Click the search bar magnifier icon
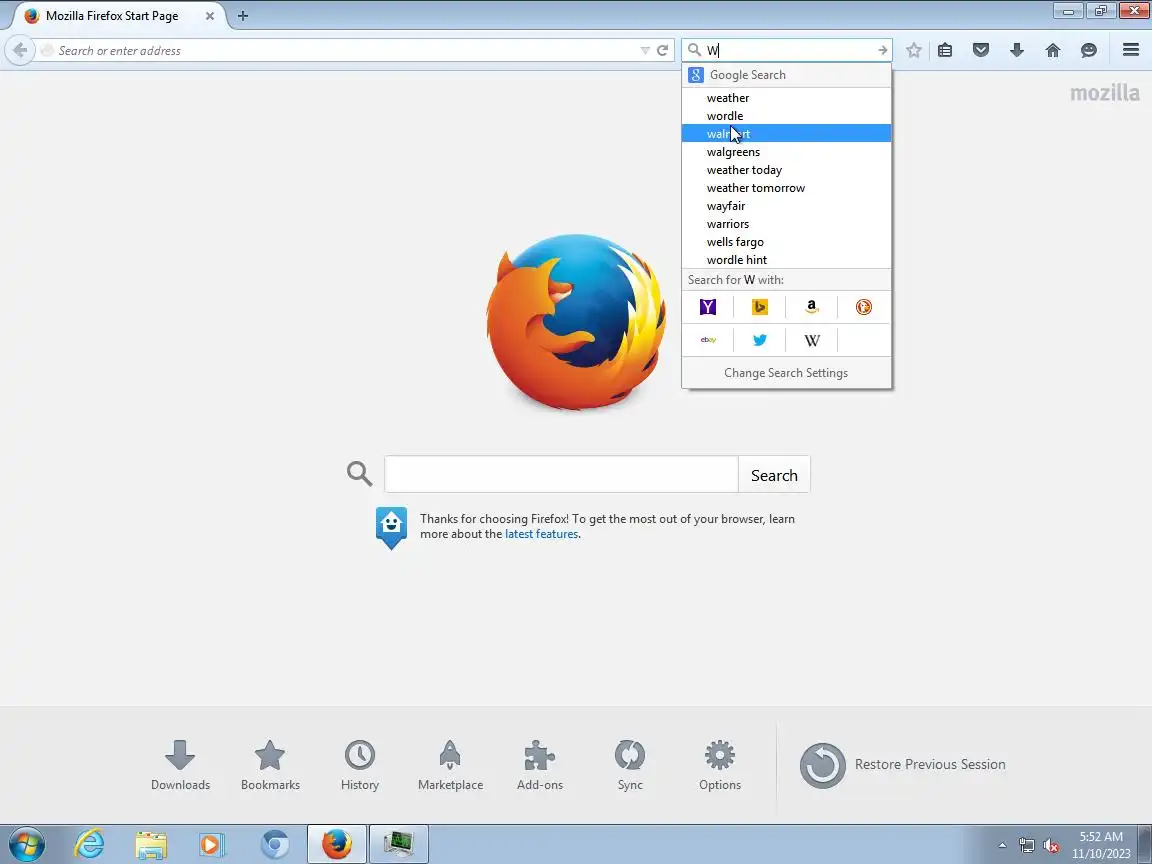 click(694, 50)
